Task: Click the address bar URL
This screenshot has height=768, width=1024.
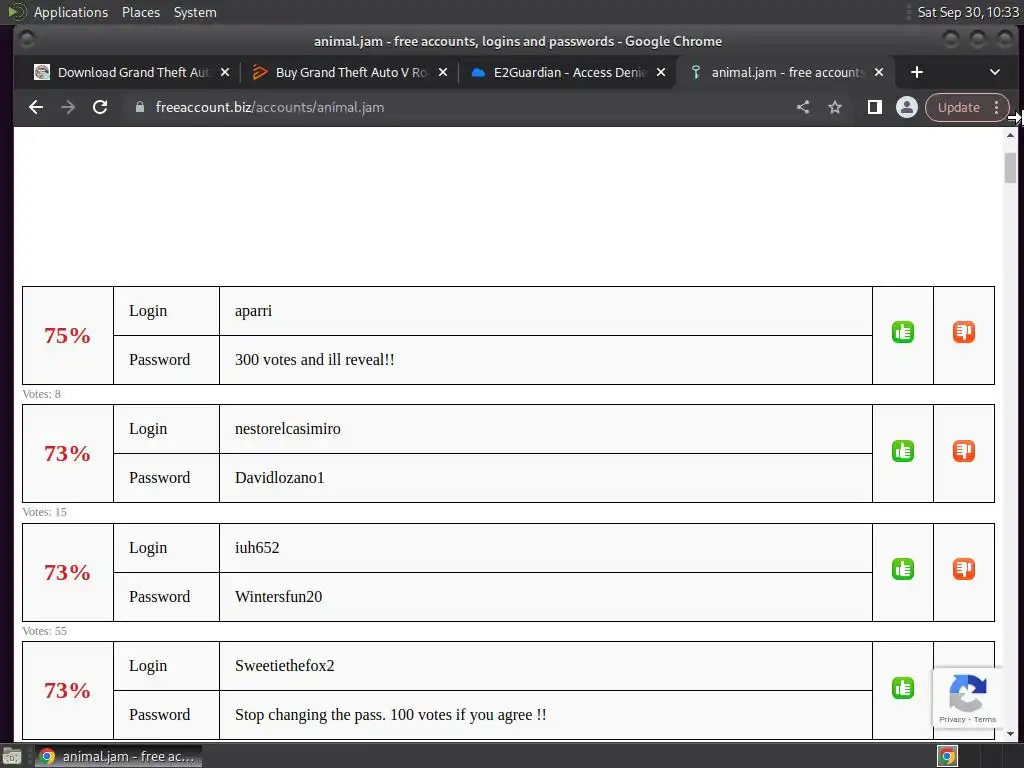Action: pos(270,107)
